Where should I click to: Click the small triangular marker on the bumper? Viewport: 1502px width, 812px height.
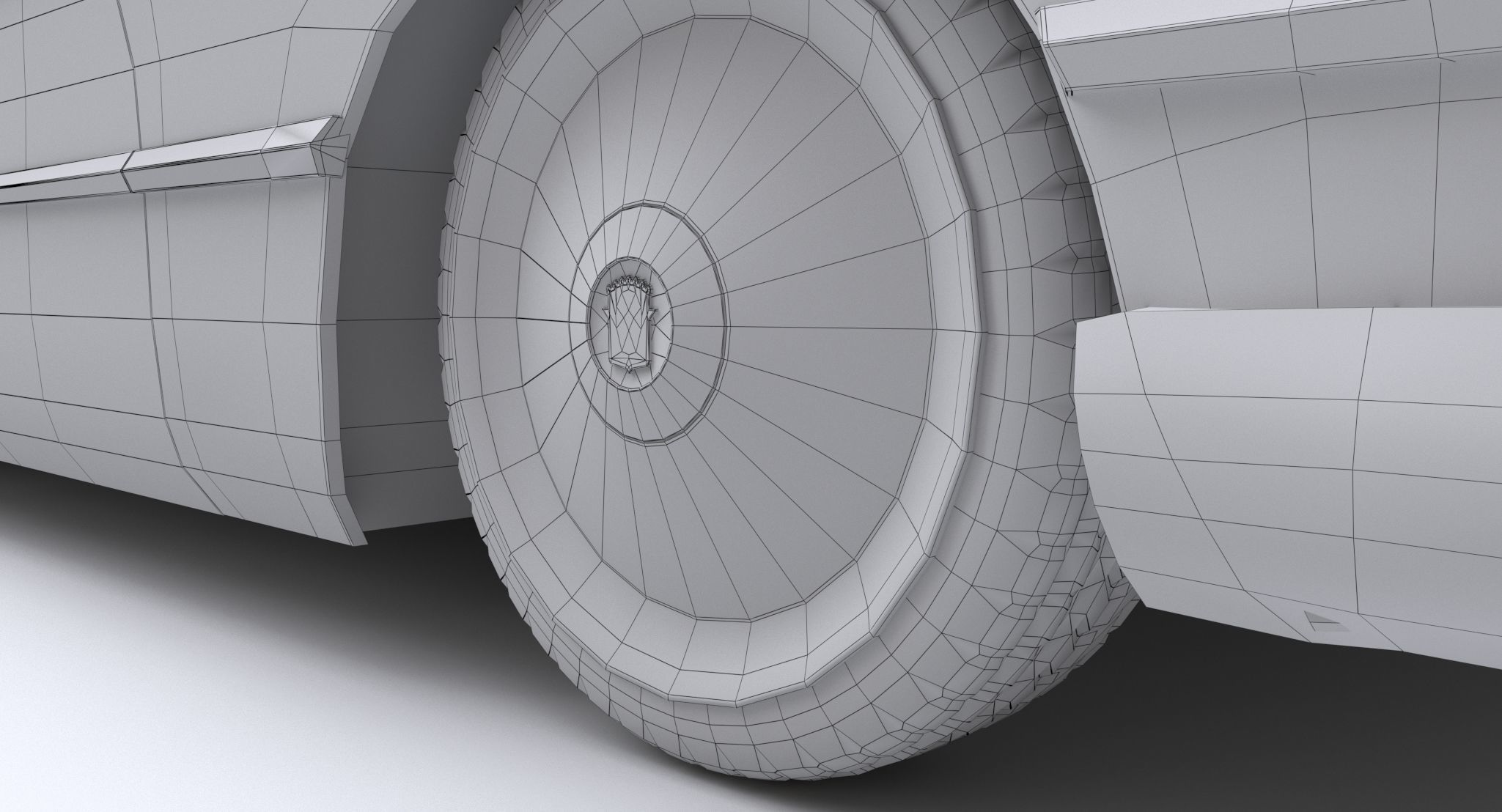point(1327,621)
